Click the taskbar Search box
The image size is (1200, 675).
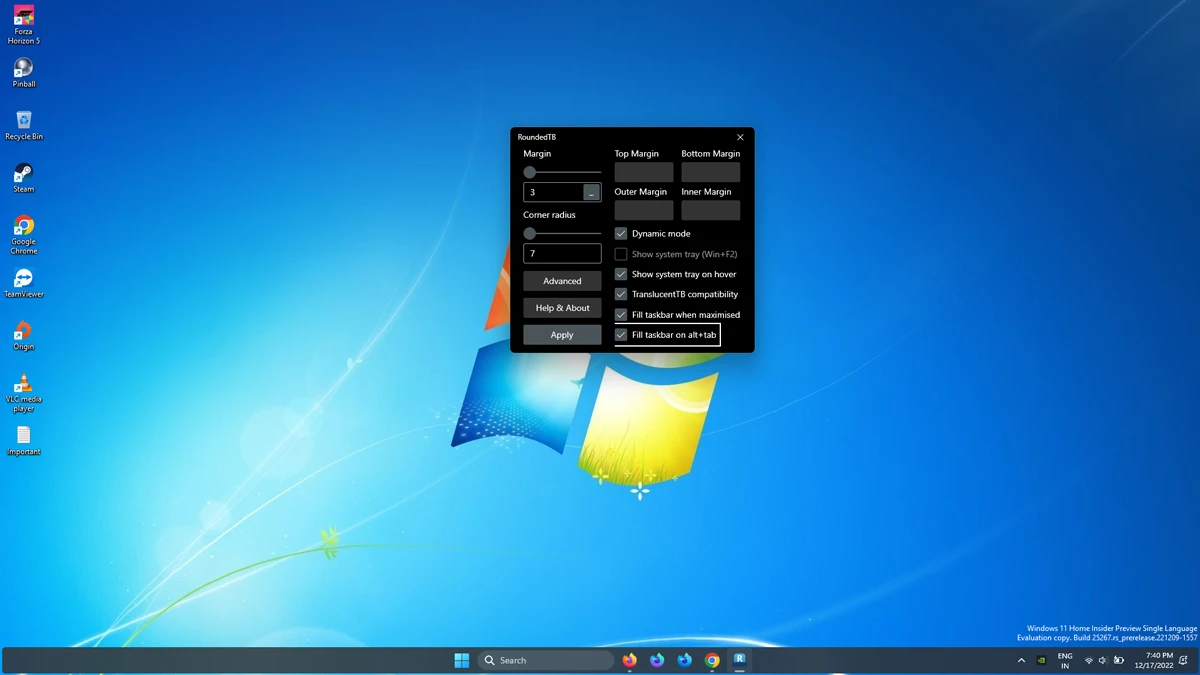pyautogui.click(x=545, y=660)
